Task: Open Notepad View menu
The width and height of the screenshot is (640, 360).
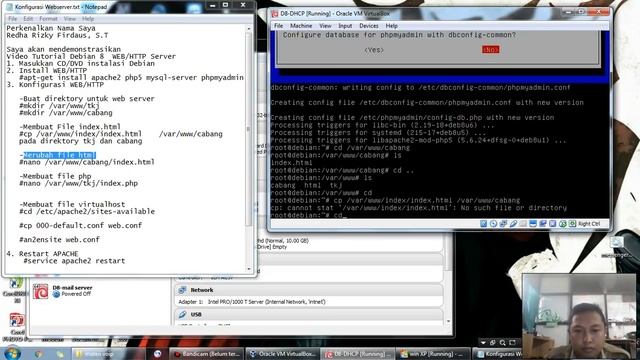Action: [69, 19]
